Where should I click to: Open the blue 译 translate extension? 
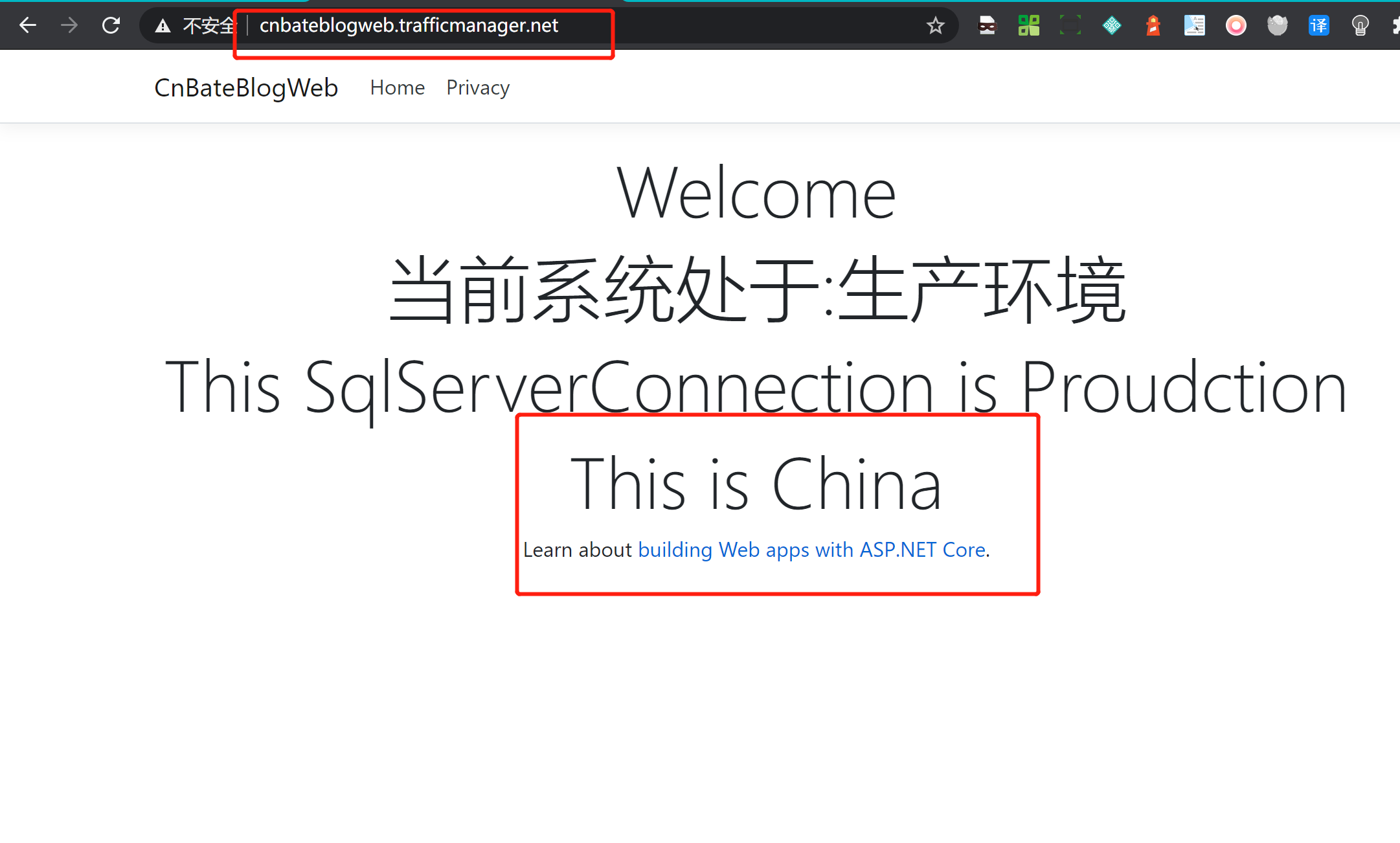(x=1318, y=25)
